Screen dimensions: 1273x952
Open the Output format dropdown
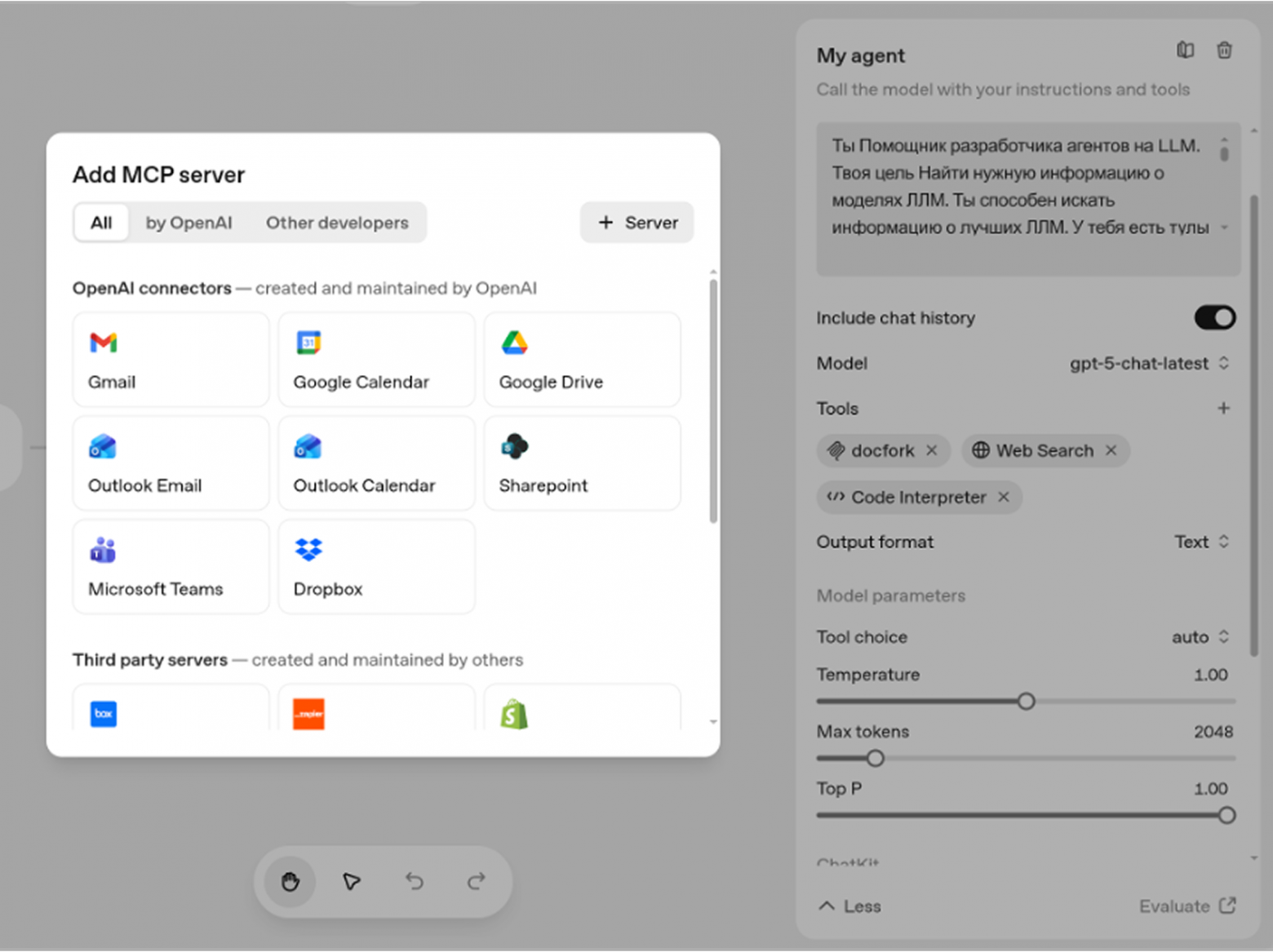1201,542
